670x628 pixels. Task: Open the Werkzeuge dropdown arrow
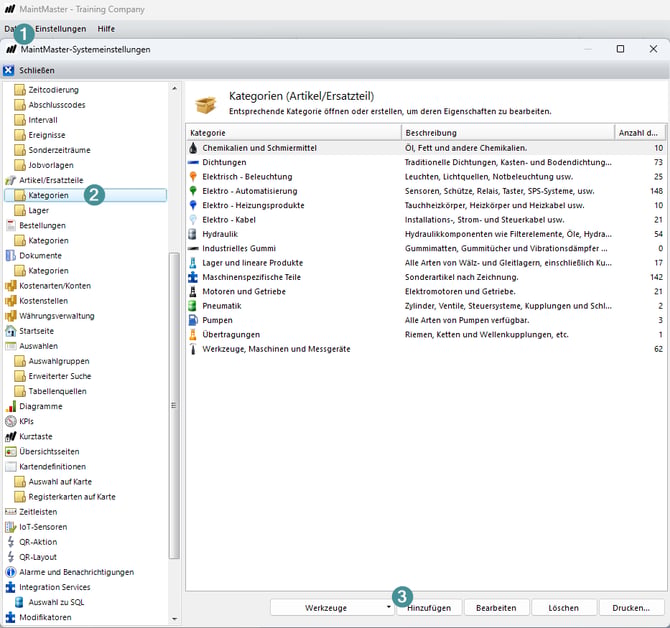[388, 607]
